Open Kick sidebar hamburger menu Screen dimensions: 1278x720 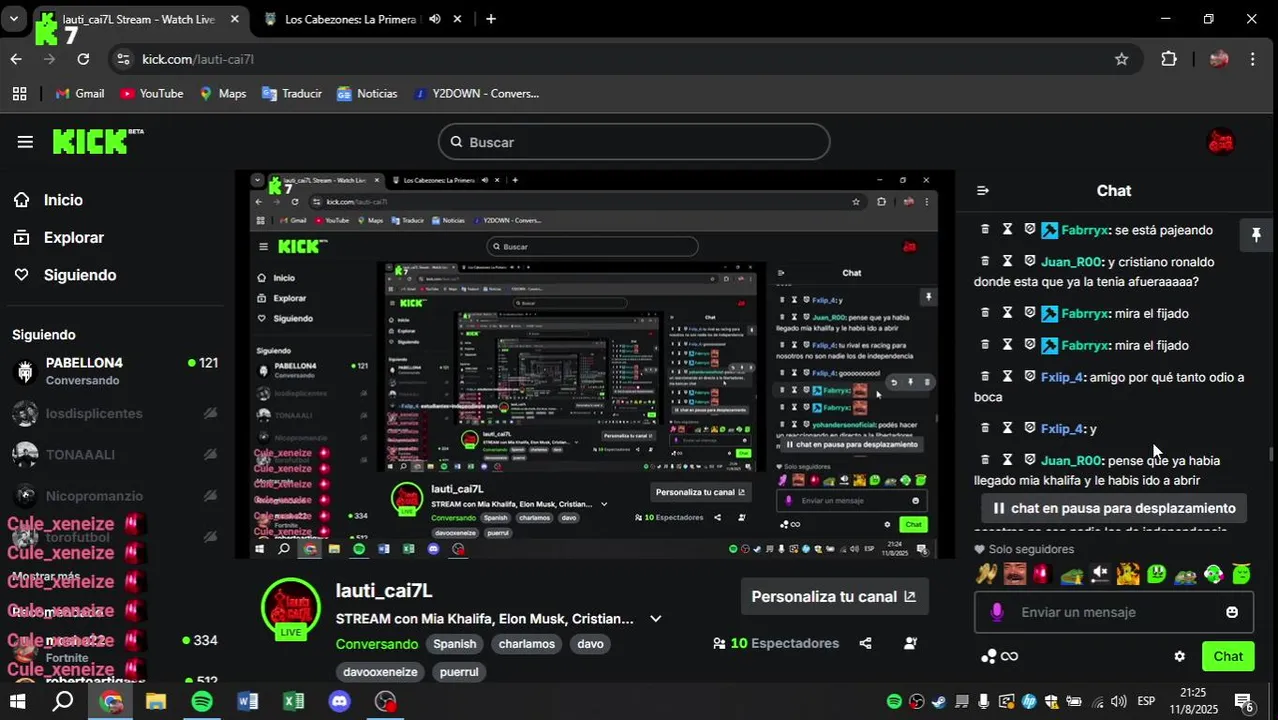tap(25, 142)
